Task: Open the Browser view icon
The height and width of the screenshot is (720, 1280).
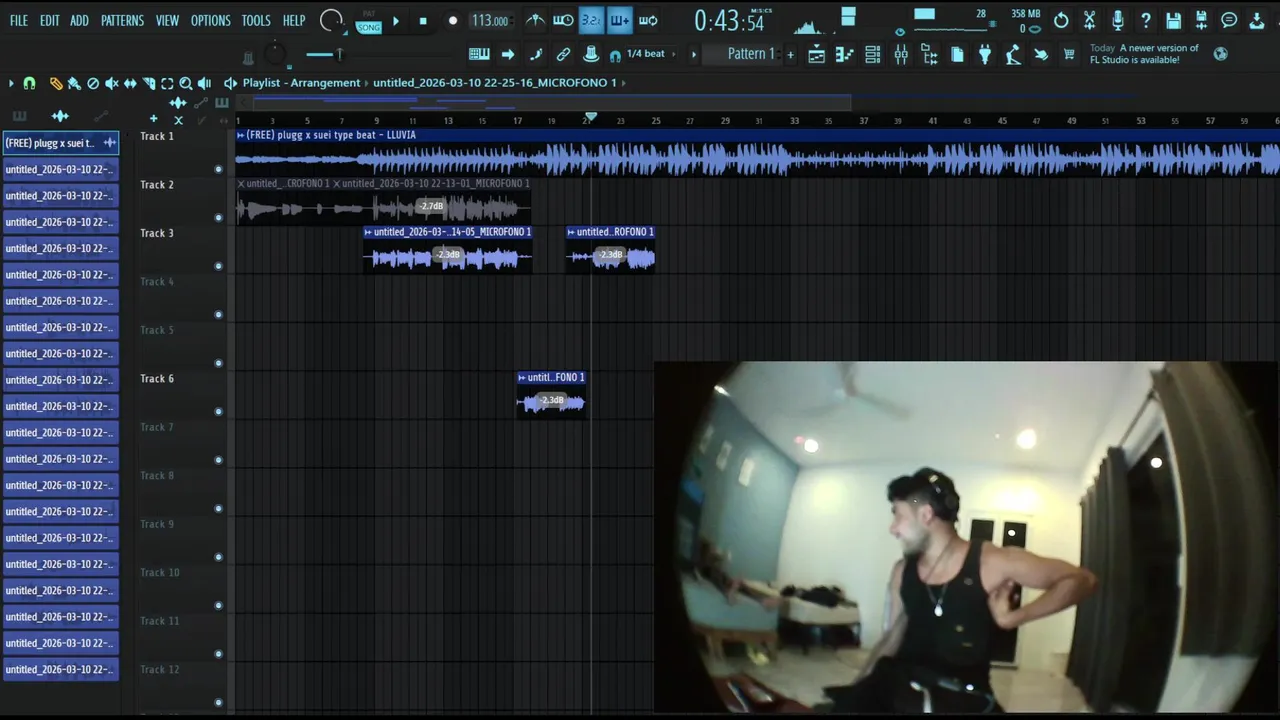Action: tap(929, 55)
